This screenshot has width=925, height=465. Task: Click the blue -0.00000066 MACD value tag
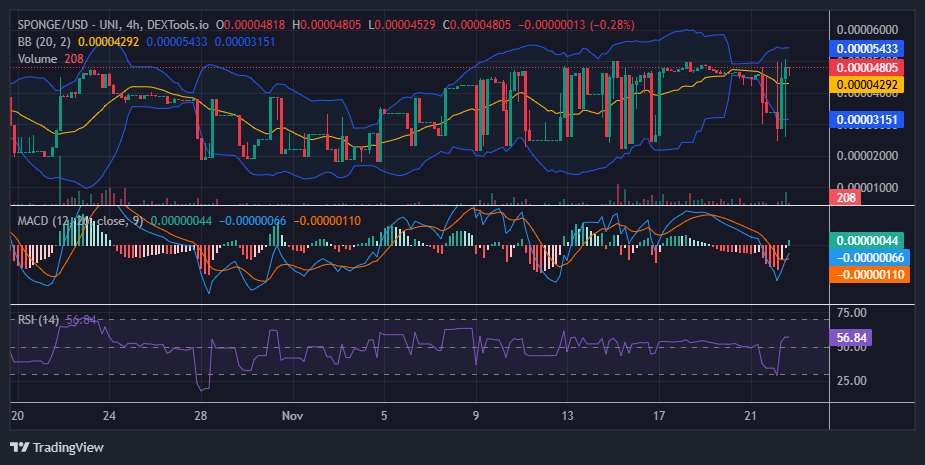[870, 258]
